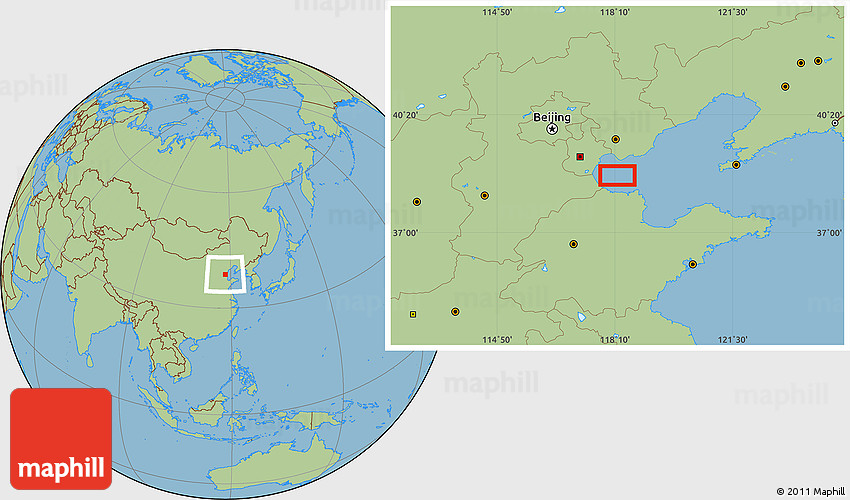Click the city marker on Shandong's southern coast
850x500 pixels.
click(x=692, y=265)
